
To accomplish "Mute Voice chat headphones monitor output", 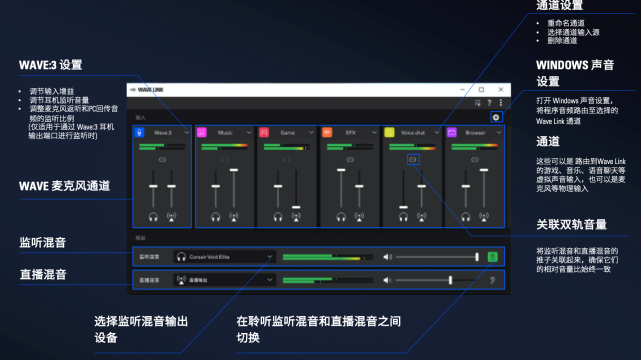I will pos(403,217).
